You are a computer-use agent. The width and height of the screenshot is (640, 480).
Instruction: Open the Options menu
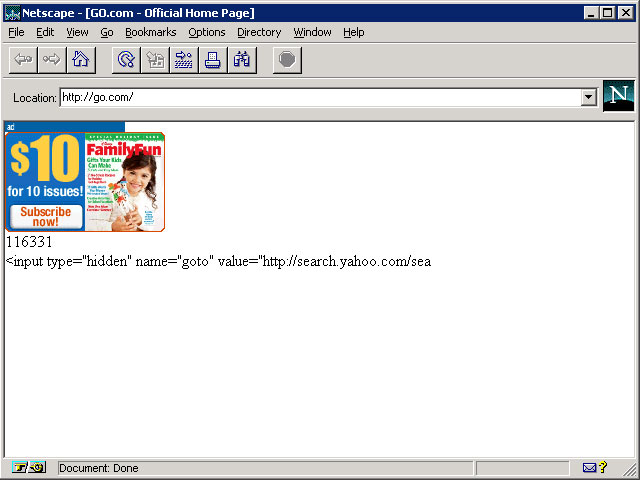click(207, 32)
